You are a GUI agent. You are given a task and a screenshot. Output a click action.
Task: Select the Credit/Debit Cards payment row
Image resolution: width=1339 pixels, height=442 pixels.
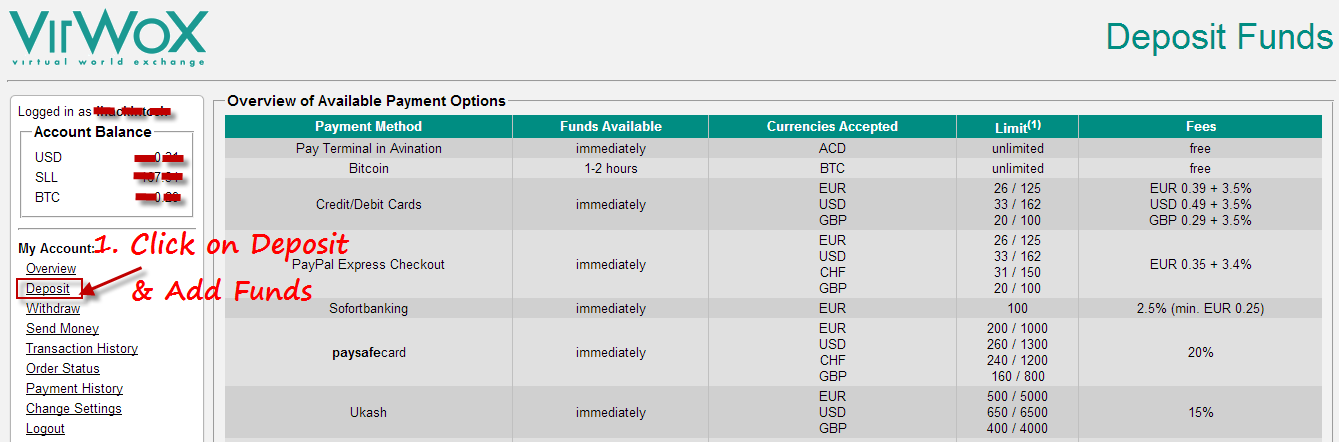(x=773, y=205)
